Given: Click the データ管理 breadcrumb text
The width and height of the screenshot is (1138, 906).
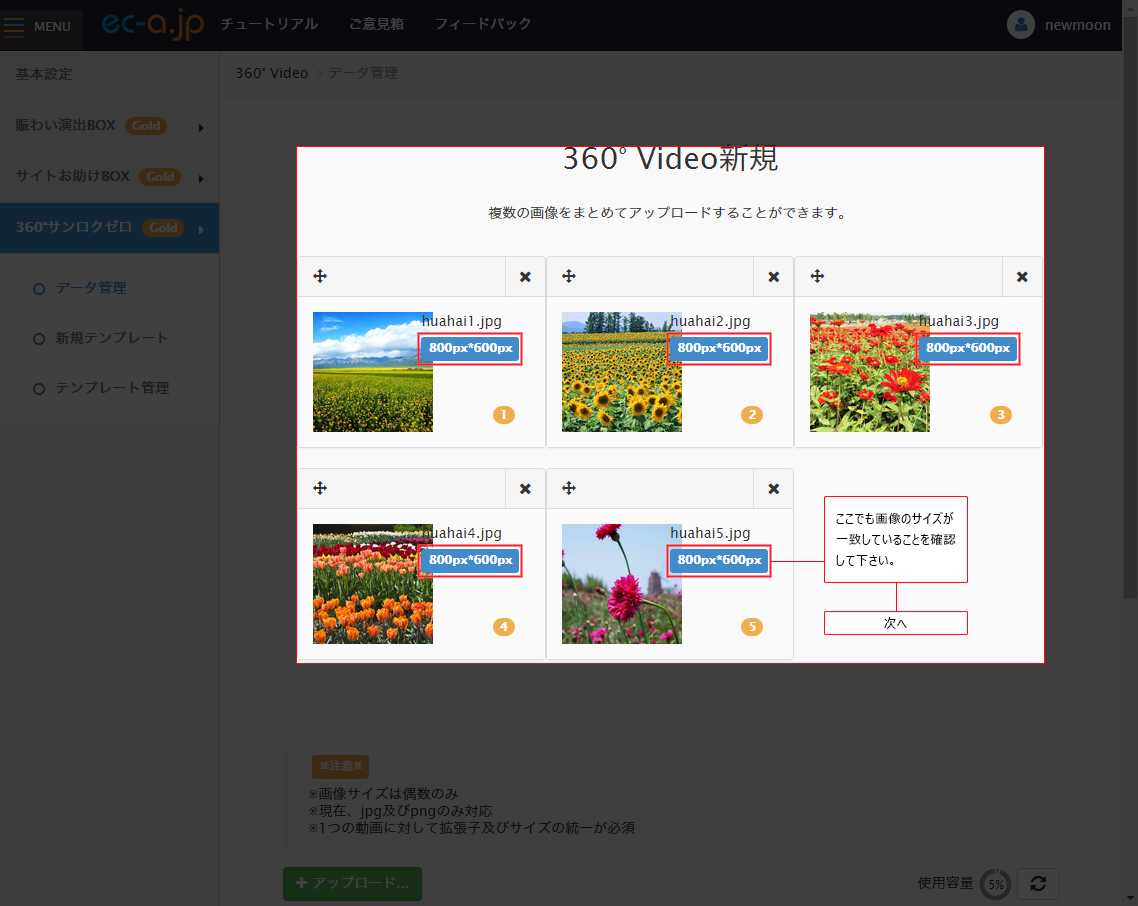Looking at the screenshot, I should coord(363,73).
